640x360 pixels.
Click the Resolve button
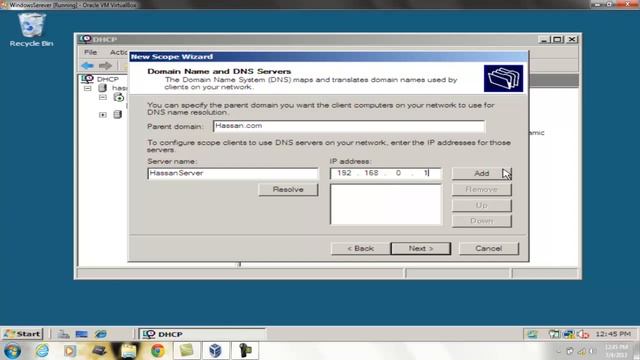[288, 190]
